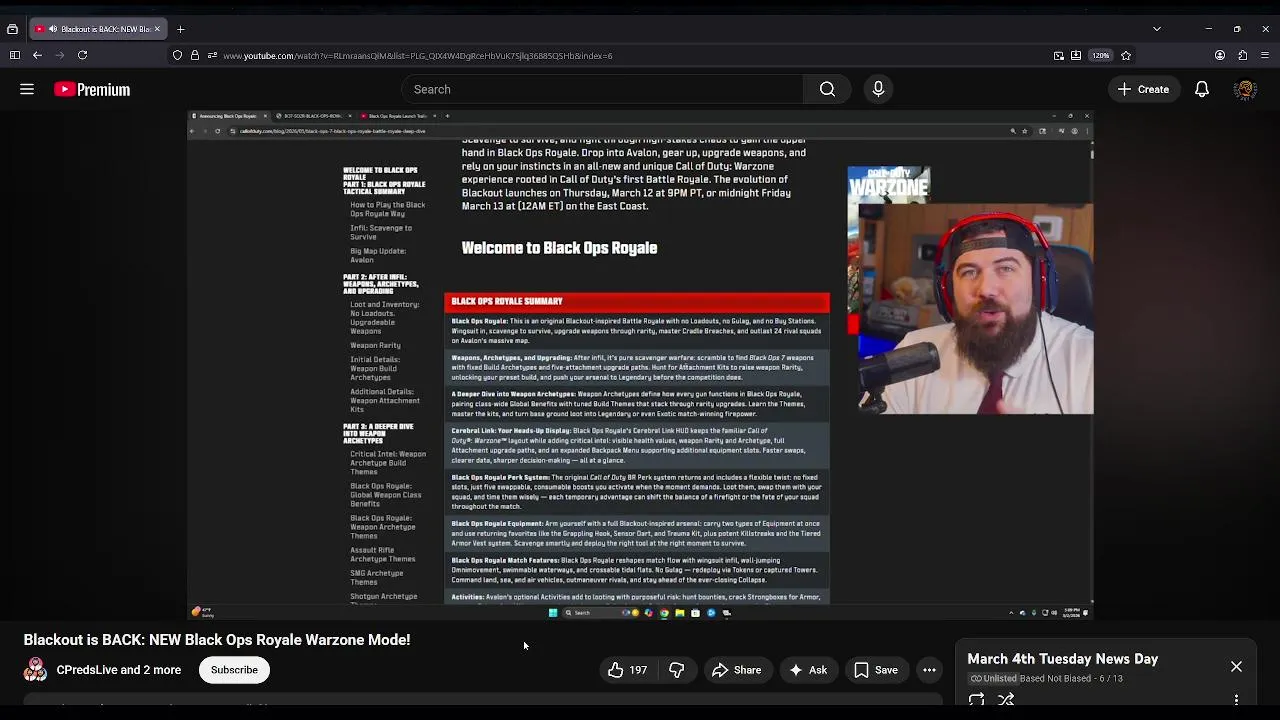Open the YouTube account avatar menu
The width and height of the screenshot is (1280, 720).
coord(1245,89)
